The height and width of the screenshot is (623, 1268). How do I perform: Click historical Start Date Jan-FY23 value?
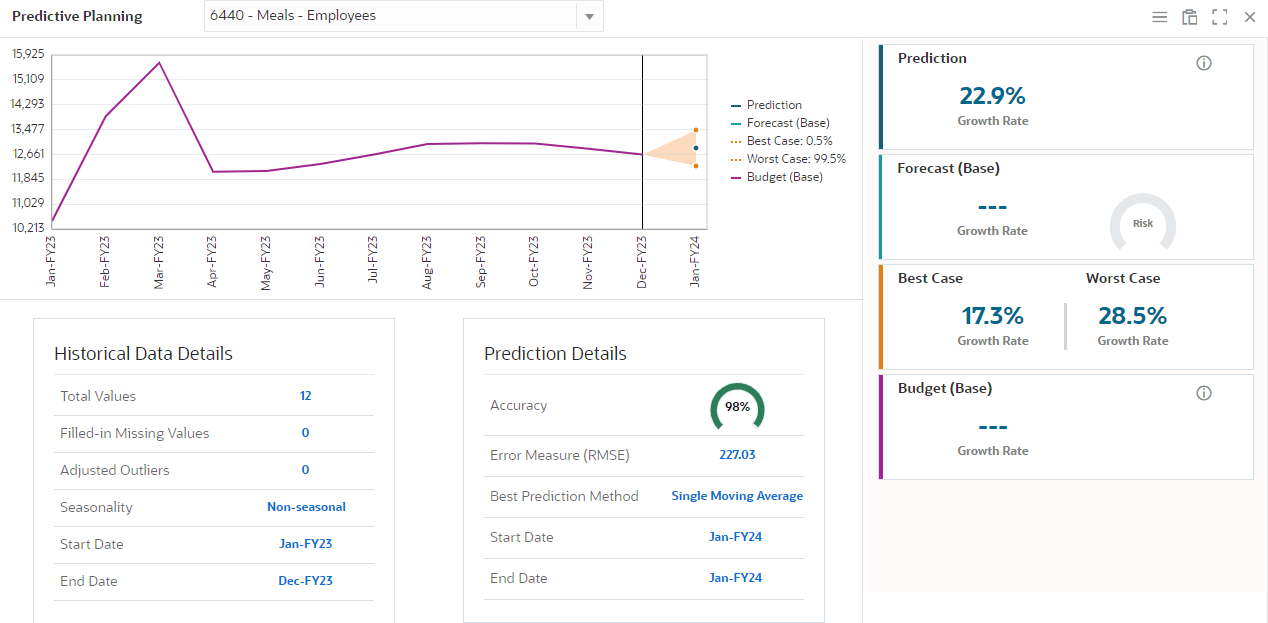coord(306,544)
